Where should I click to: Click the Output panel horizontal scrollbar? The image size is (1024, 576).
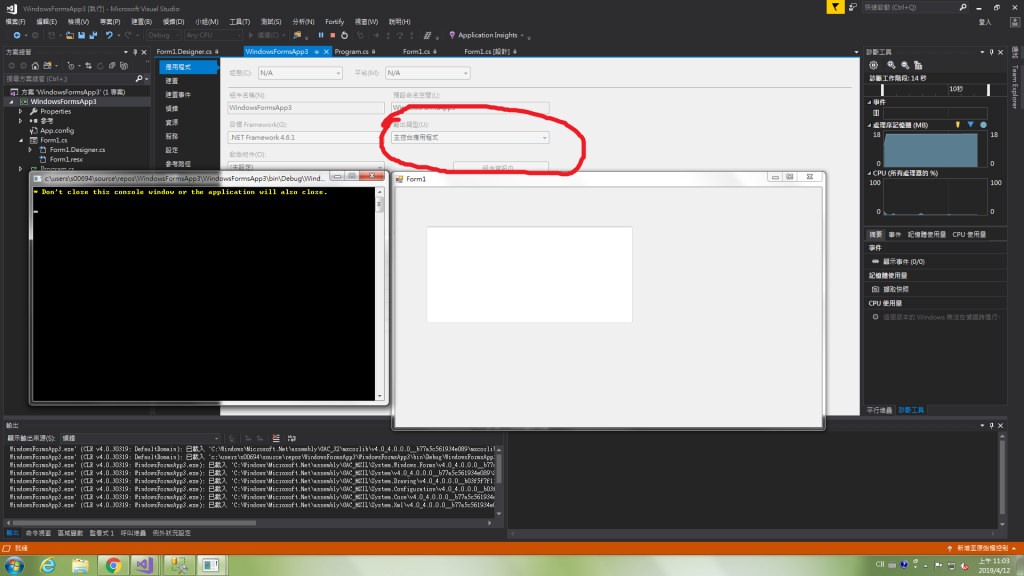(134, 522)
